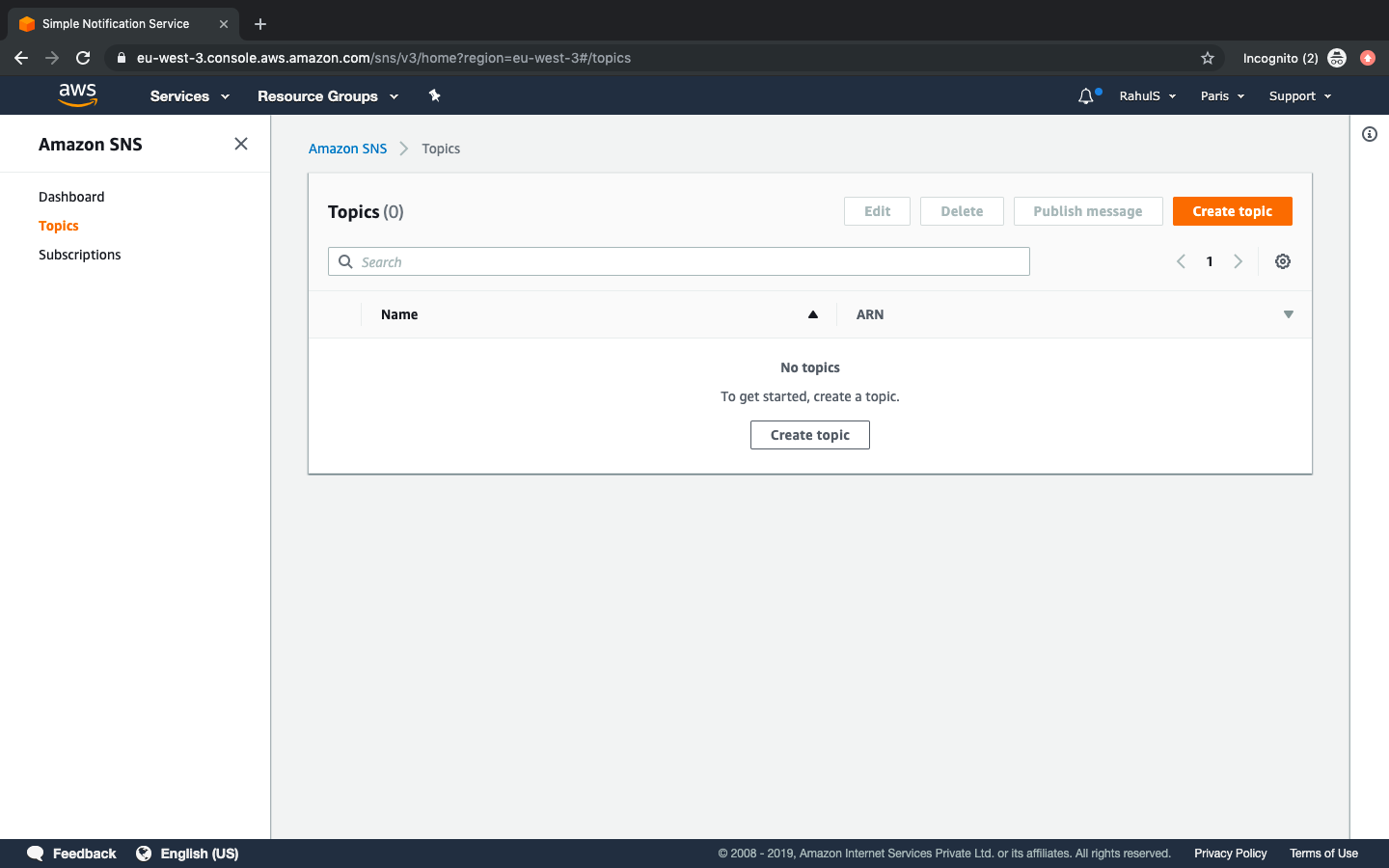The width and height of the screenshot is (1389, 868).
Task: Click the pin favorites icon beside Resource Groups
Action: pyautogui.click(x=434, y=95)
